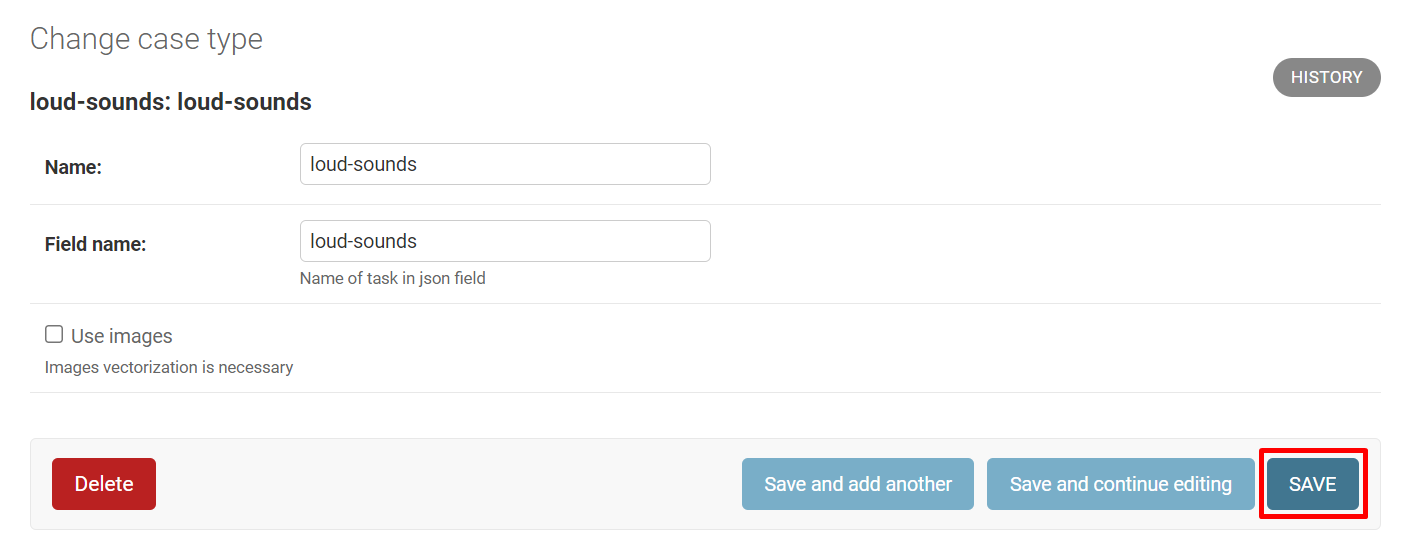Open the HISTORY page
The width and height of the screenshot is (1408, 551).
click(x=1326, y=78)
